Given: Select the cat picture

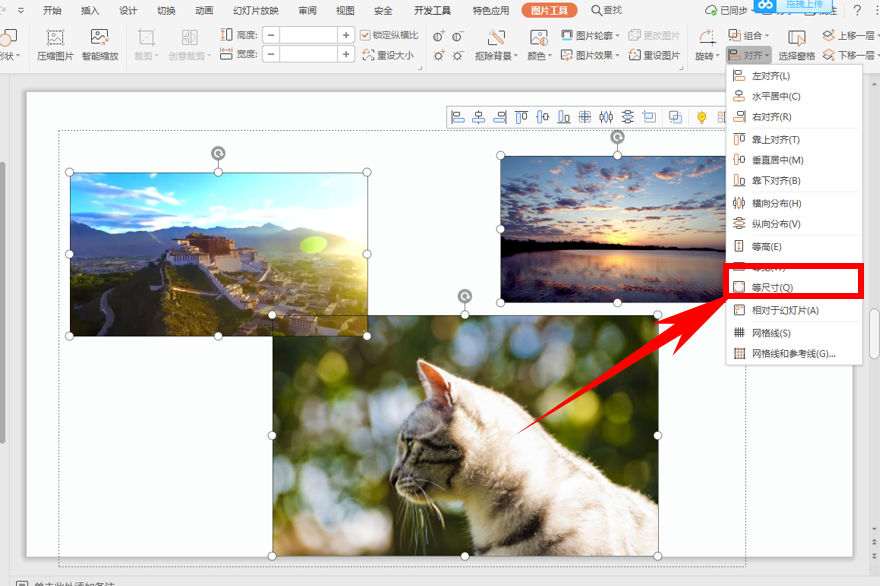Looking at the screenshot, I should pyautogui.click(x=465, y=436).
